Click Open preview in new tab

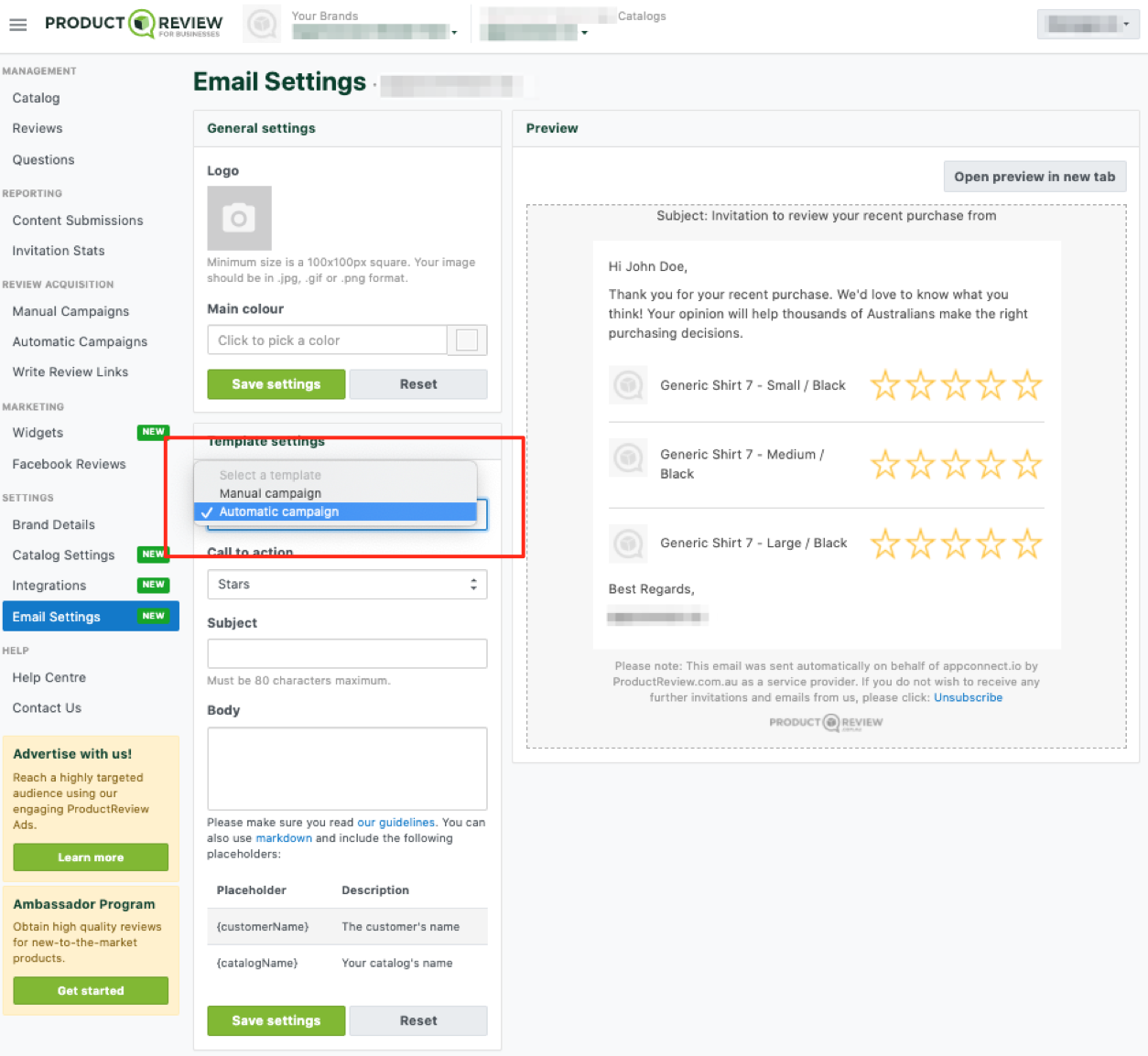tap(1034, 177)
